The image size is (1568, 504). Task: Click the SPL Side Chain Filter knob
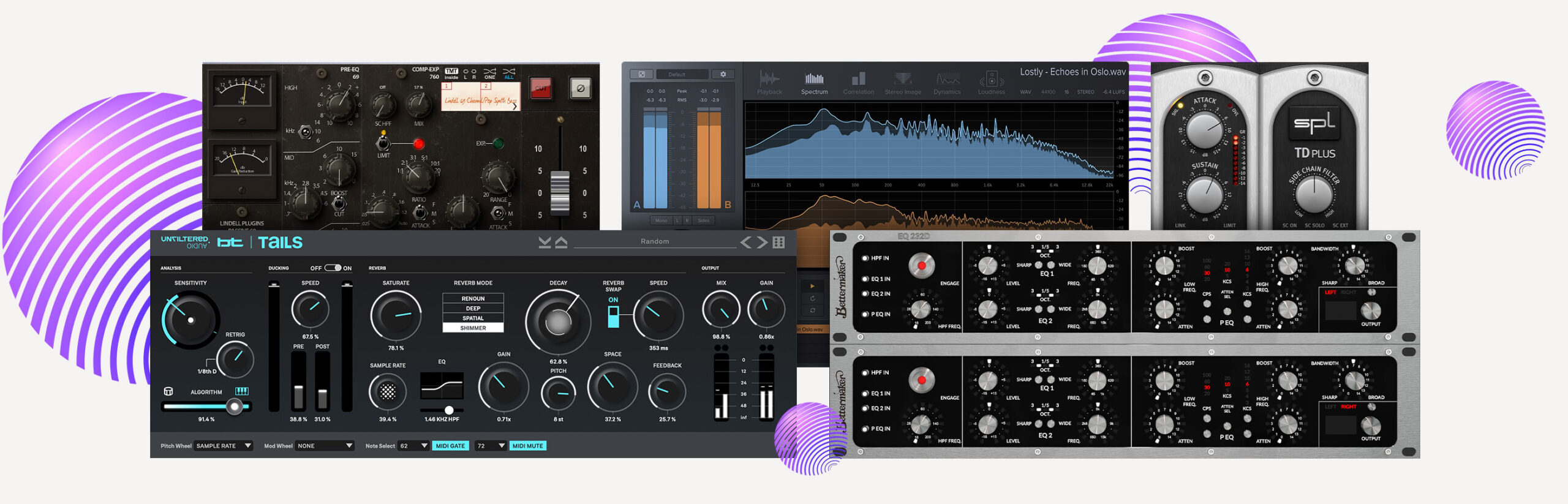click(x=1313, y=194)
